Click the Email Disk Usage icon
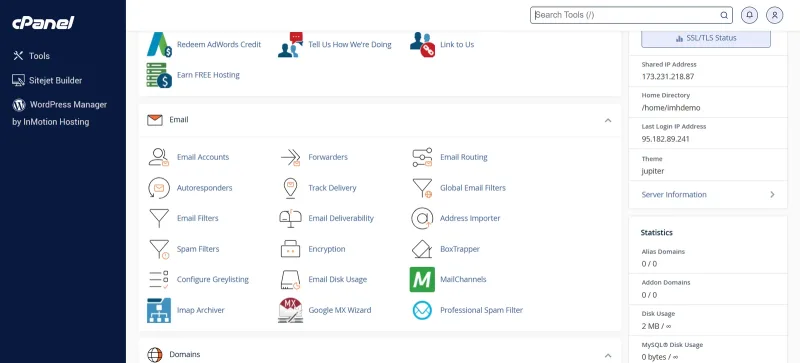 [x=290, y=280]
